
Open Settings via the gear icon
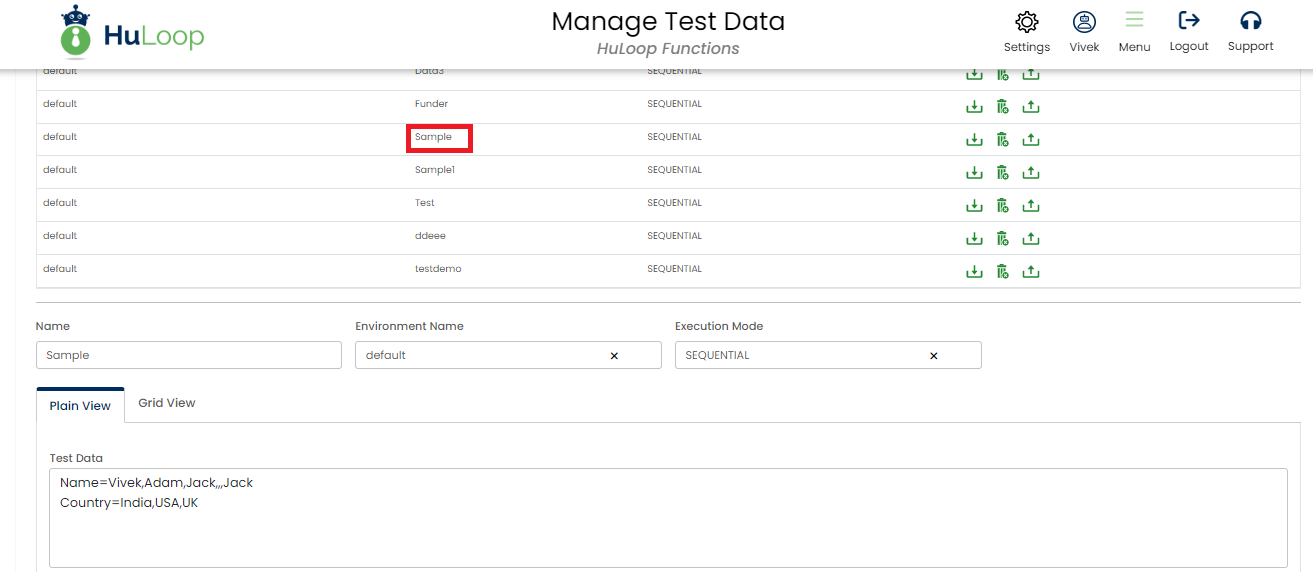point(1026,23)
